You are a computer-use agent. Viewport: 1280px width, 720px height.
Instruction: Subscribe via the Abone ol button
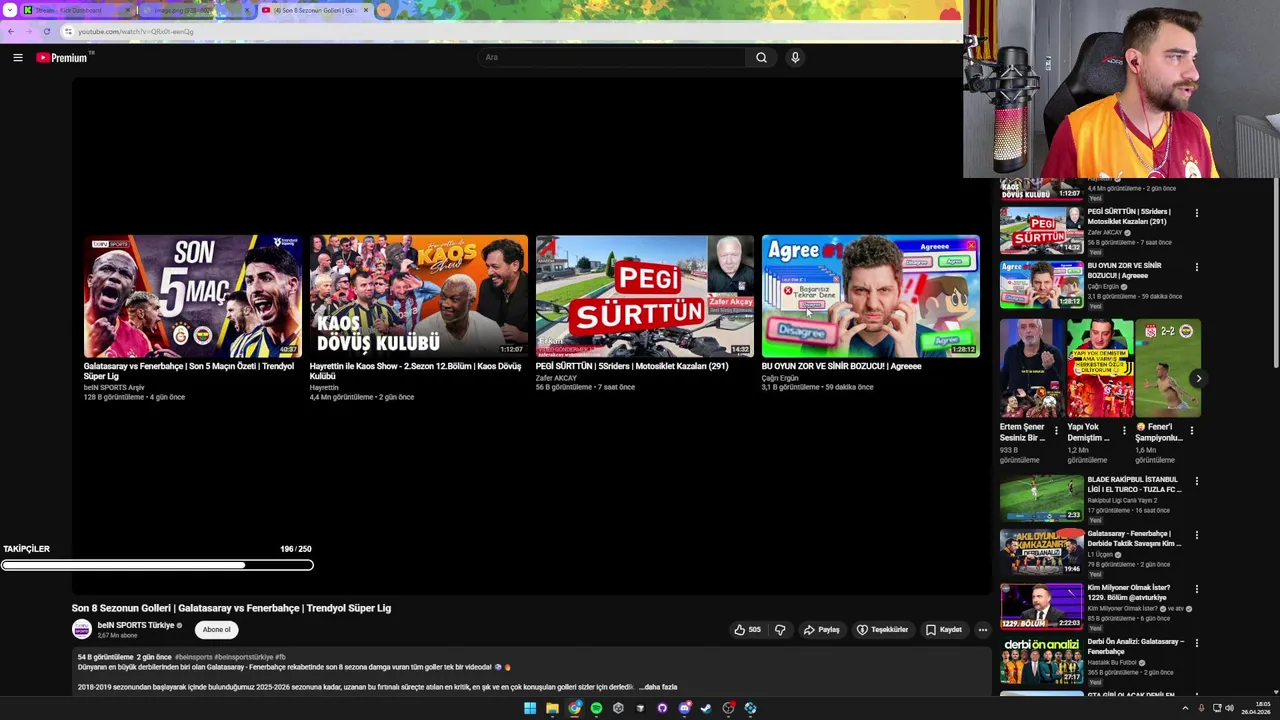216,630
